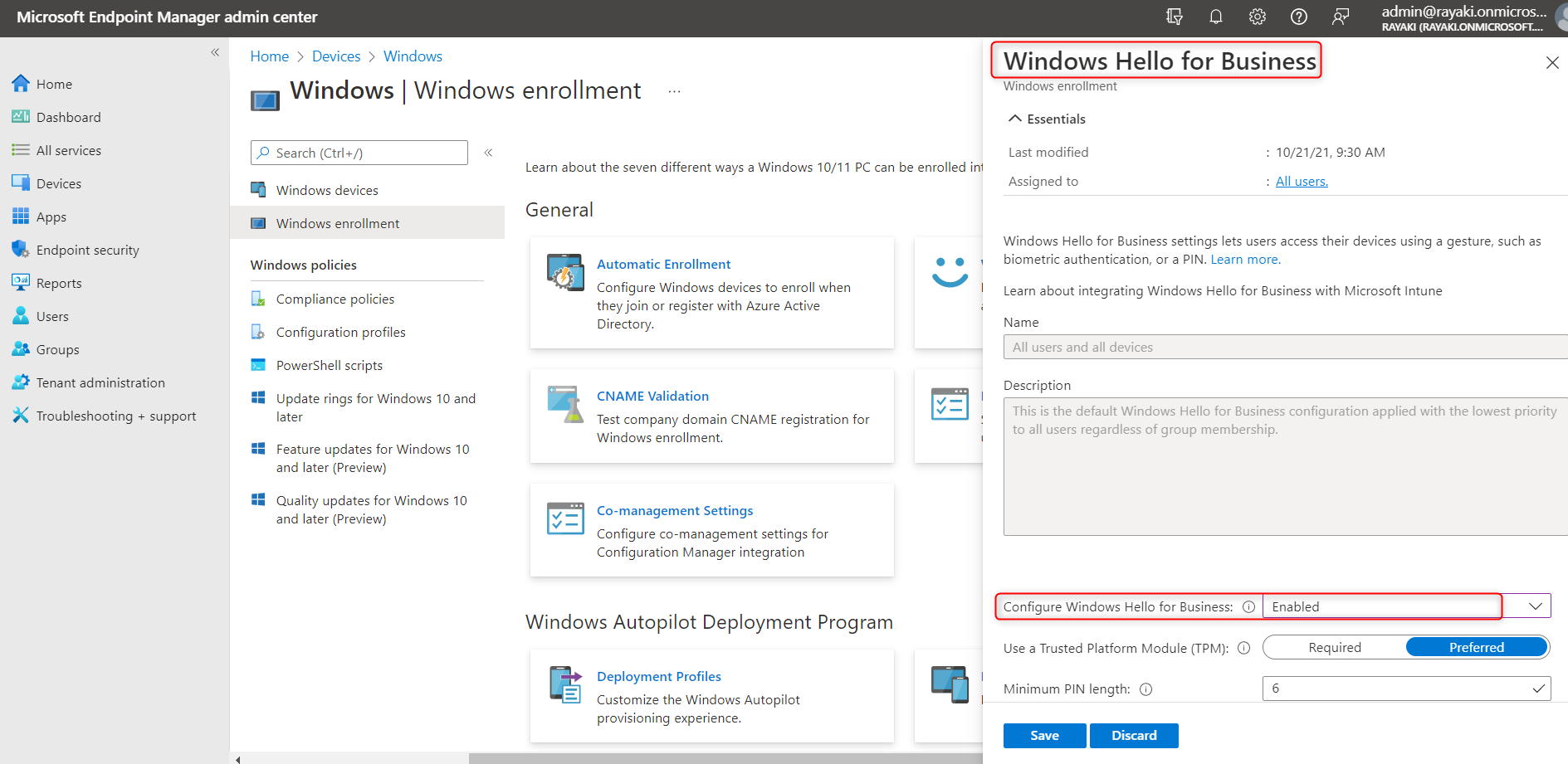The width and height of the screenshot is (1568, 764).
Task: Click the Co-management Settings checklist icon
Action: (x=565, y=518)
